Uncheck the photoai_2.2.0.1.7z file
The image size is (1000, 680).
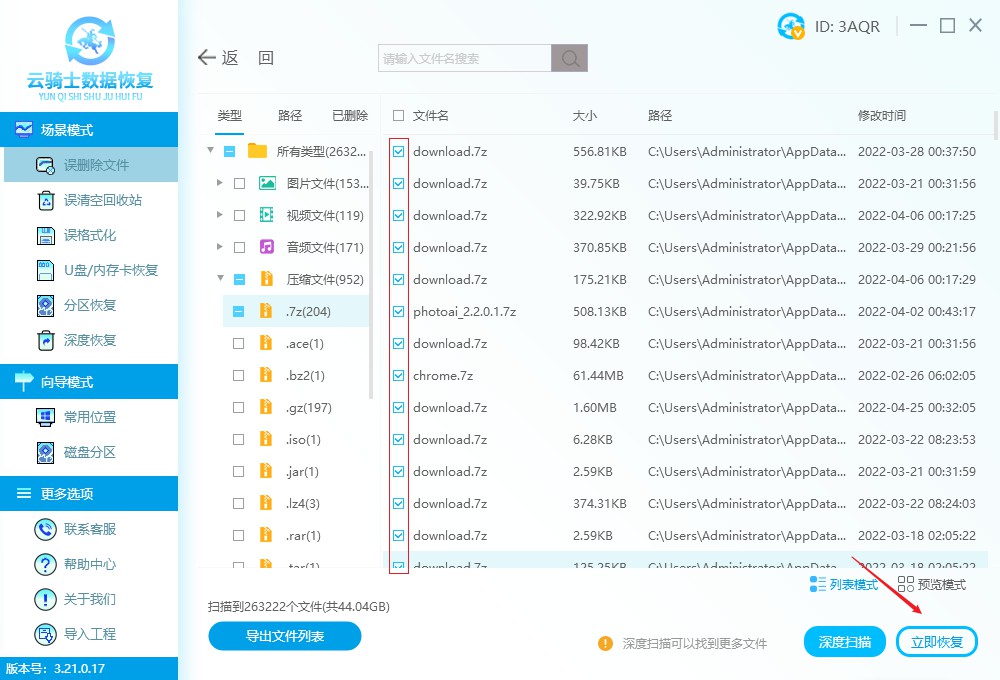[399, 311]
